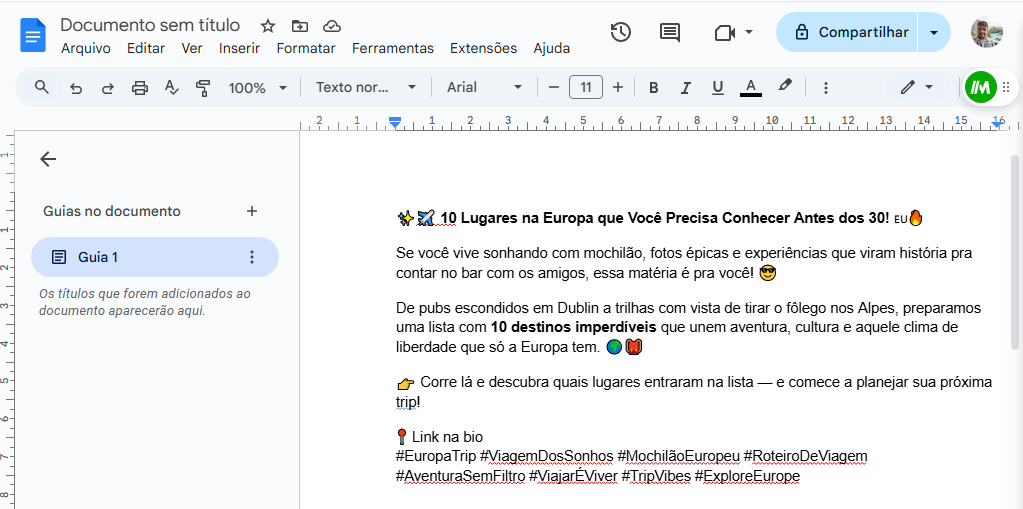
Task: Click the spell check icon
Action: tap(172, 88)
